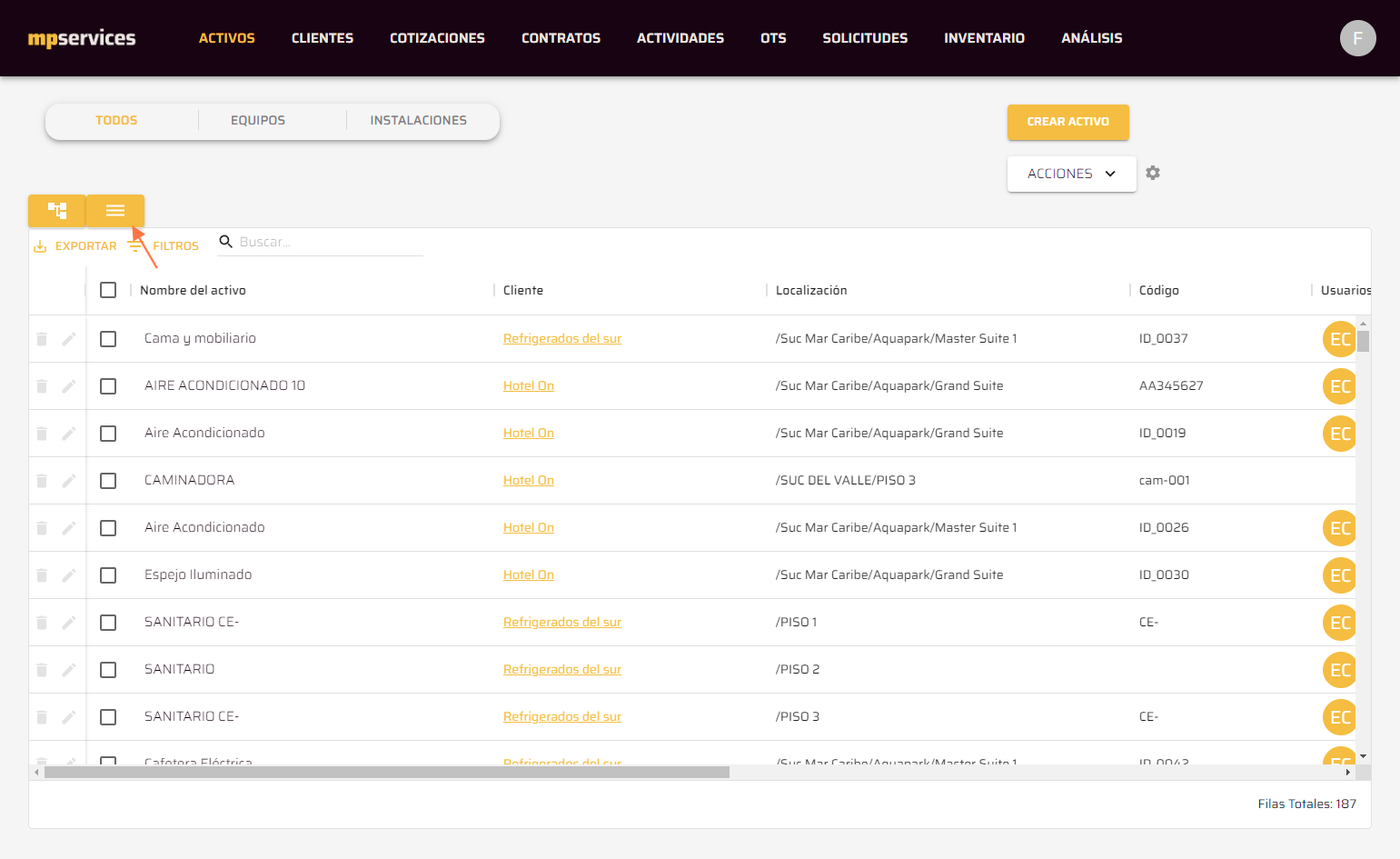The height and width of the screenshot is (859, 1400).
Task: Click search magnifier icon
Action: [x=226, y=242]
